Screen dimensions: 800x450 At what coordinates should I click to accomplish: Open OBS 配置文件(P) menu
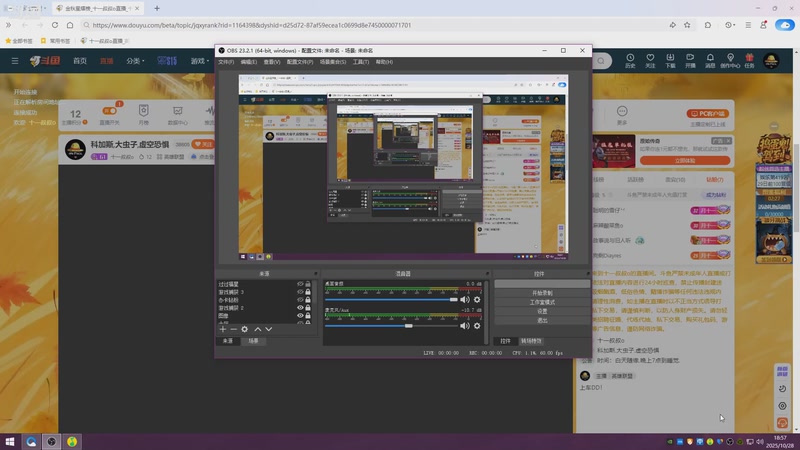click(299, 62)
